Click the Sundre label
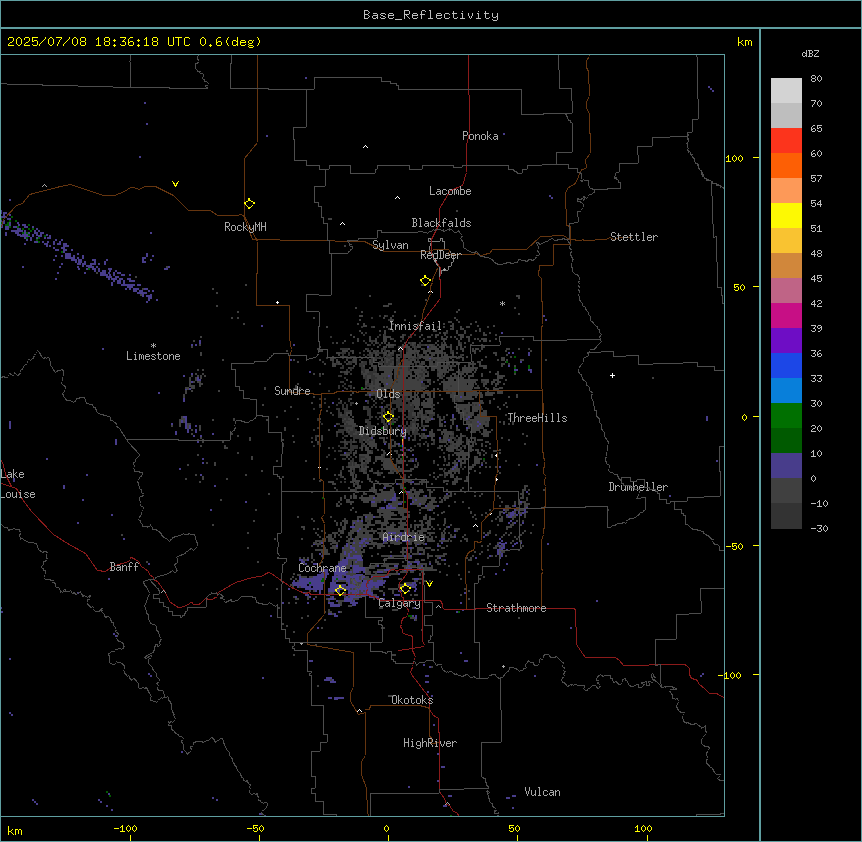Screen dimensions: 862x842 [x=292, y=391]
